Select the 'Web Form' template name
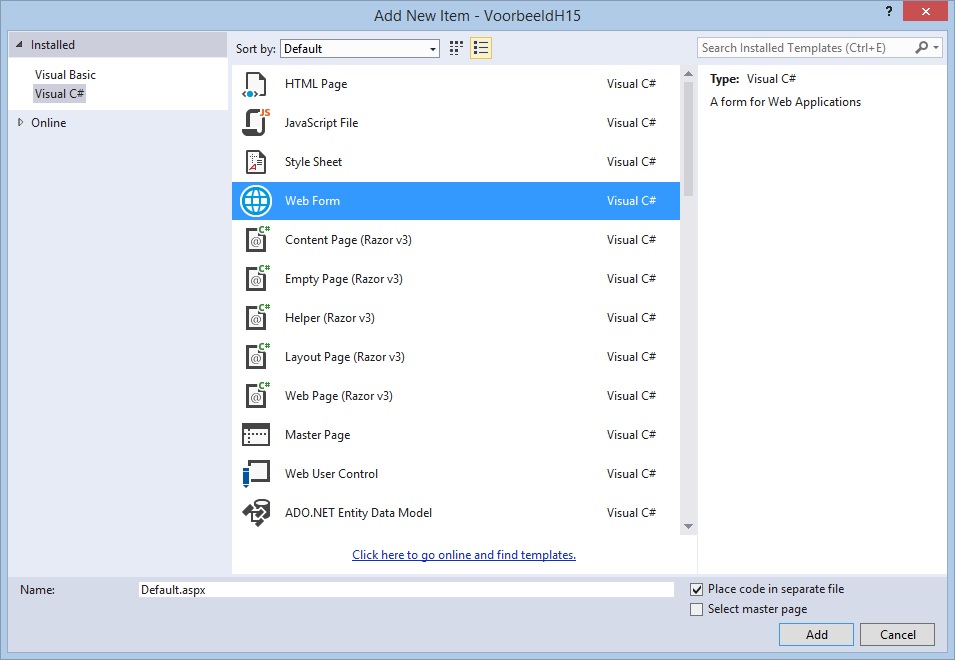This screenshot has width=955, height=660. [312, 201]
